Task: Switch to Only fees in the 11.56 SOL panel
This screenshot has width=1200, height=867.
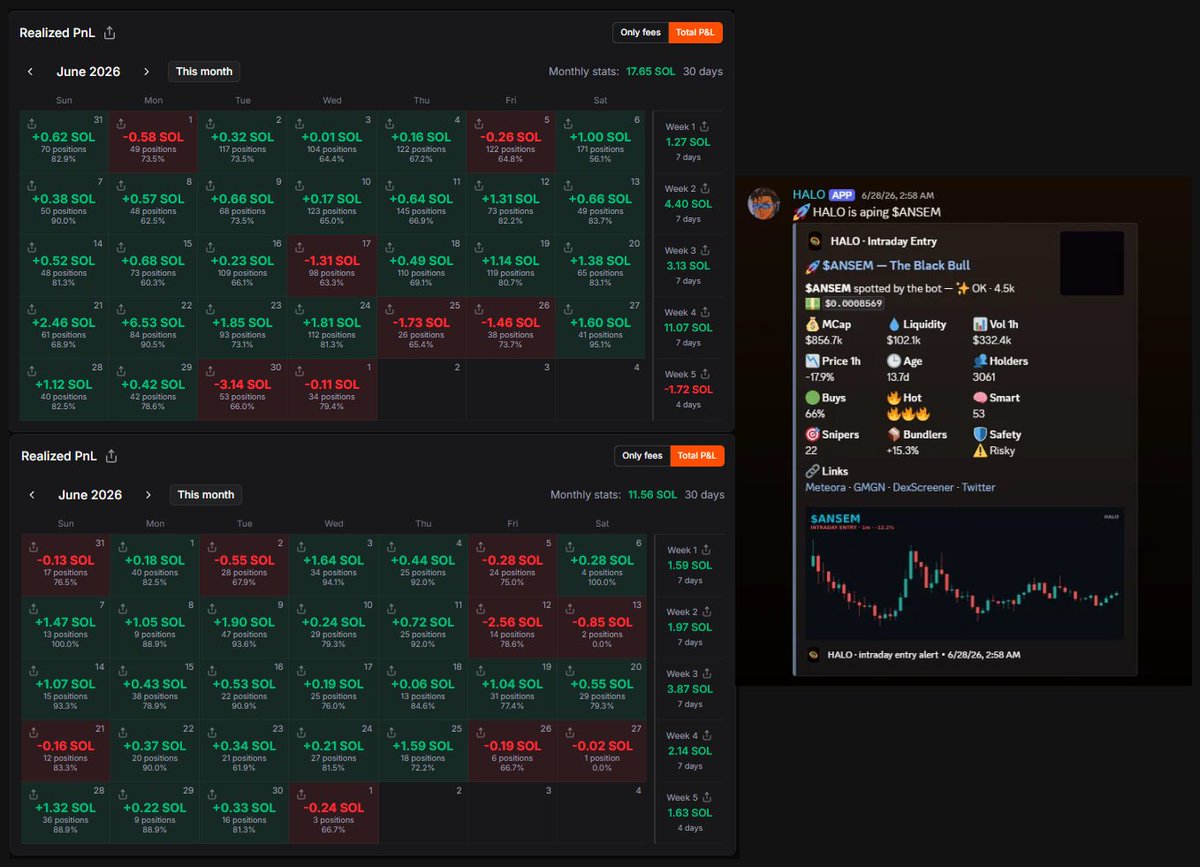Action: tap(642, 456)
